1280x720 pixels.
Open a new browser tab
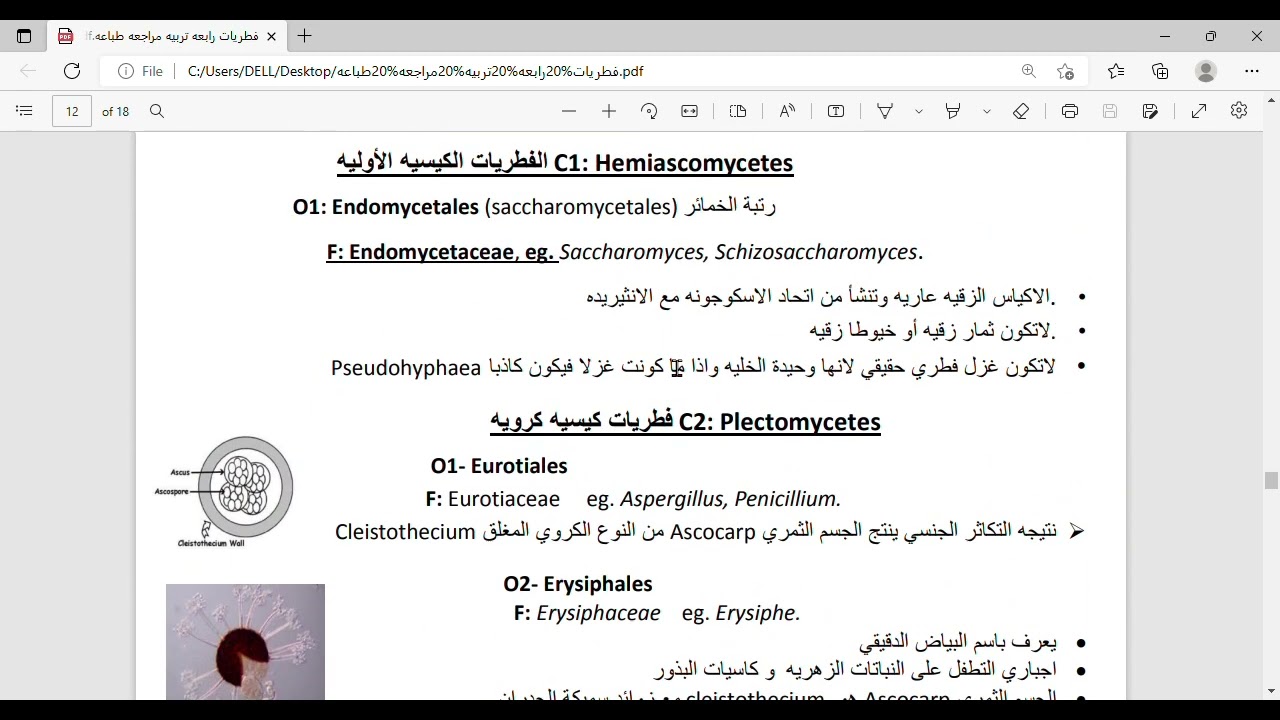pyautogui.click(x=305, y=36)
